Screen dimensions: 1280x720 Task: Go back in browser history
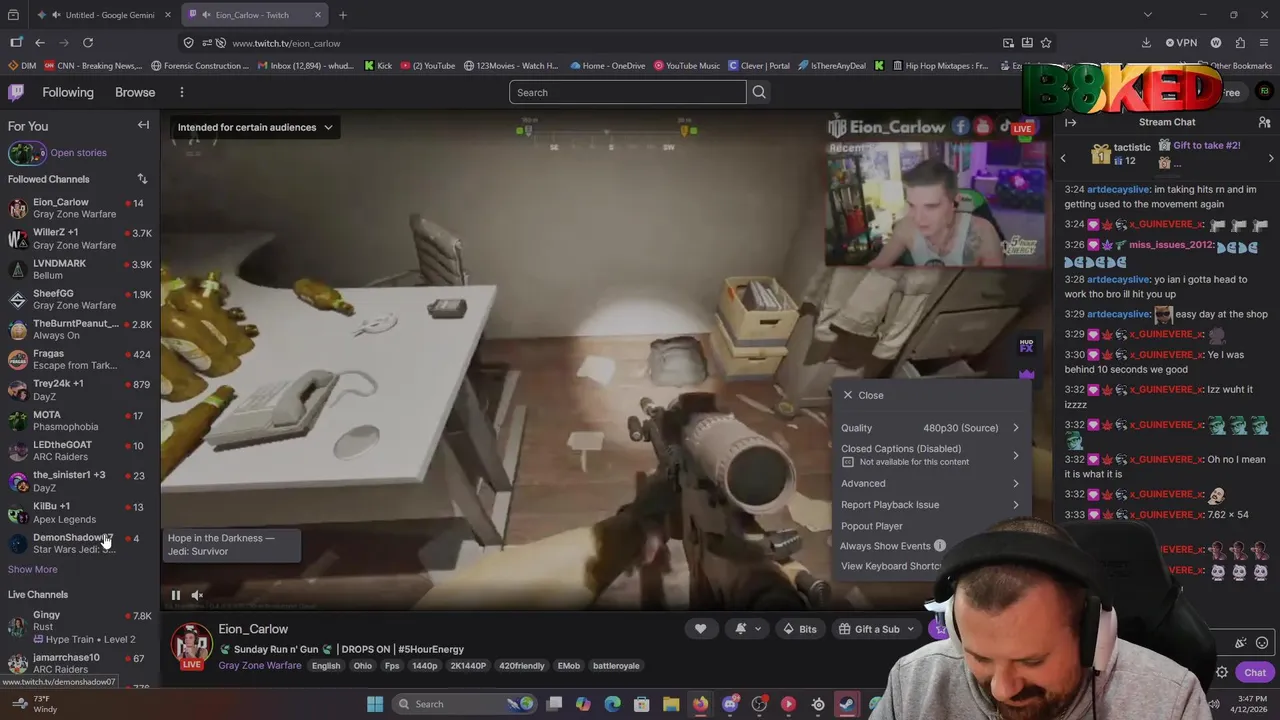click(x=40, y=43)
